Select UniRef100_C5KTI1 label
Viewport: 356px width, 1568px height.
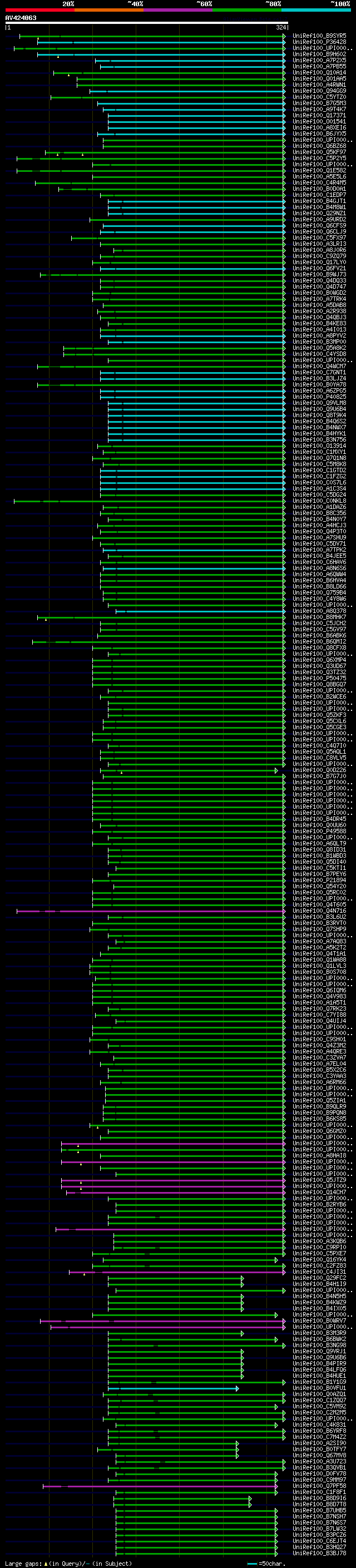tap(319, 868)
